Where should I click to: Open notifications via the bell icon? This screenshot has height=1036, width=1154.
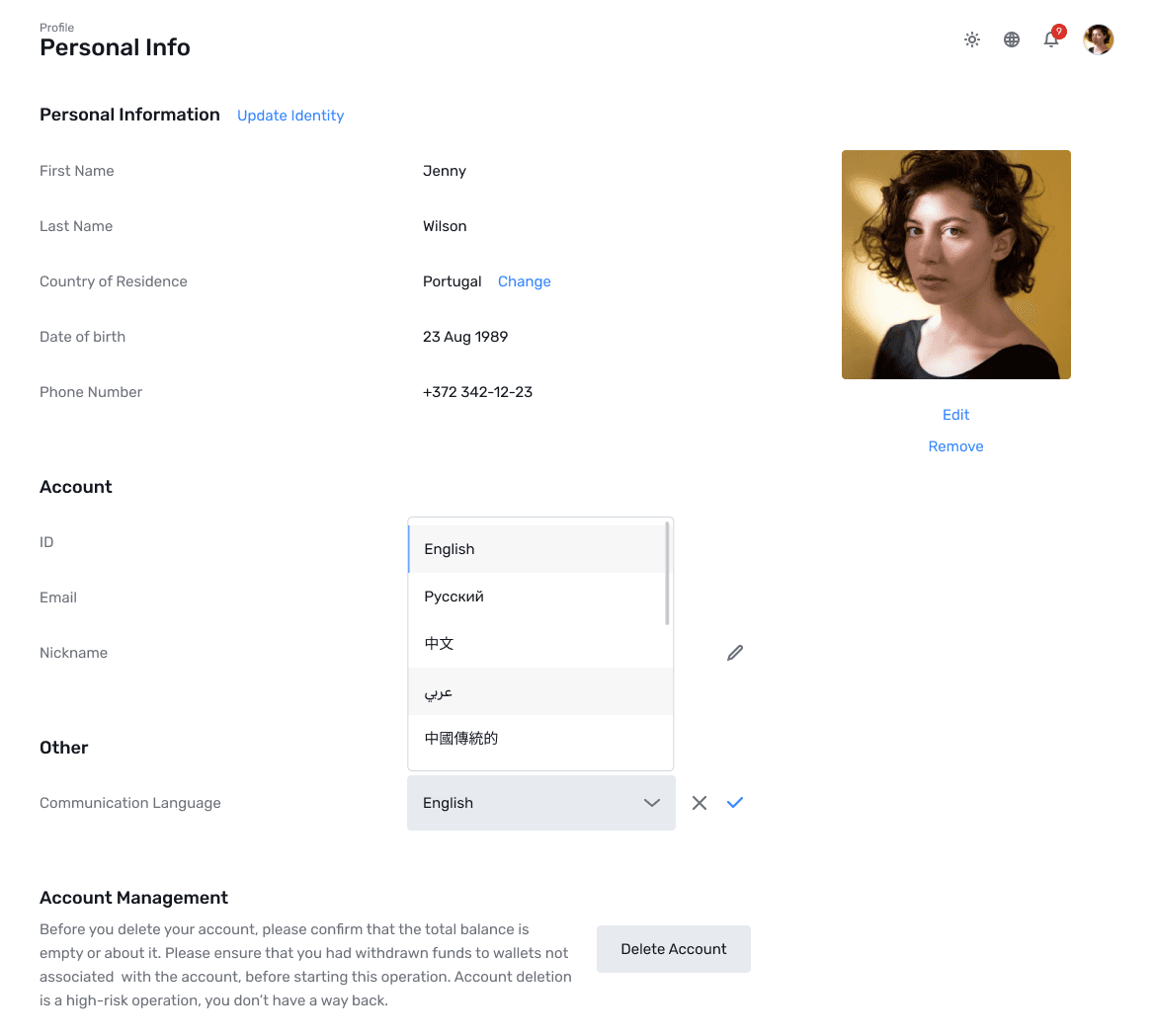point(1050,41)
